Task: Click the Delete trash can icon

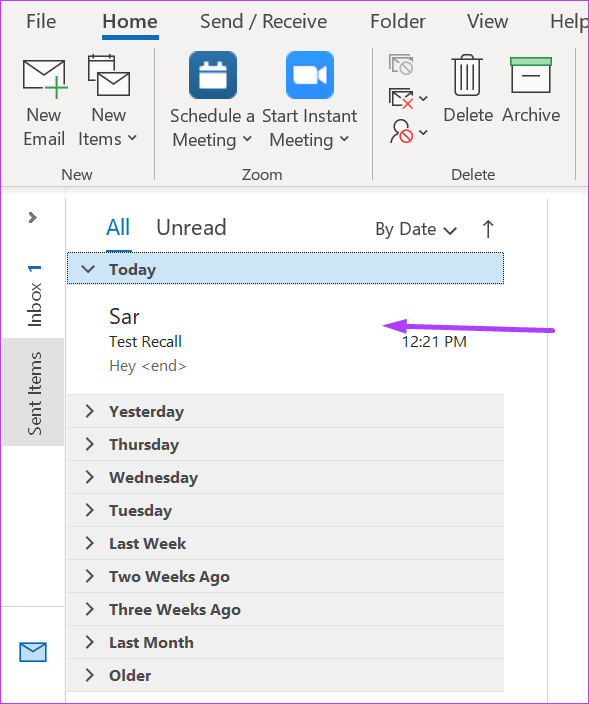Action: point(467,75)
